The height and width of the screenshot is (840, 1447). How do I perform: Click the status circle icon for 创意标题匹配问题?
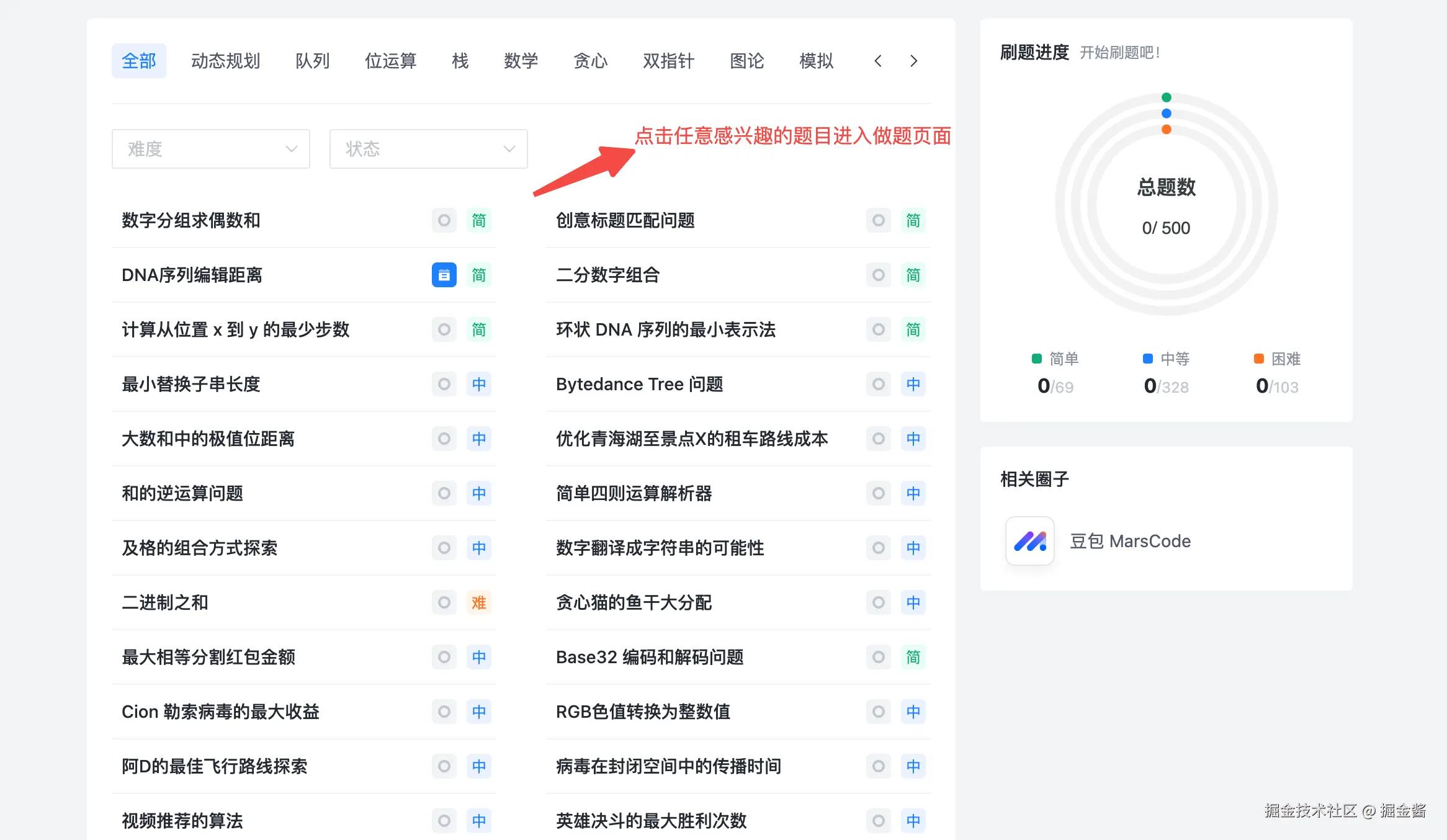(x=878, y=220)
